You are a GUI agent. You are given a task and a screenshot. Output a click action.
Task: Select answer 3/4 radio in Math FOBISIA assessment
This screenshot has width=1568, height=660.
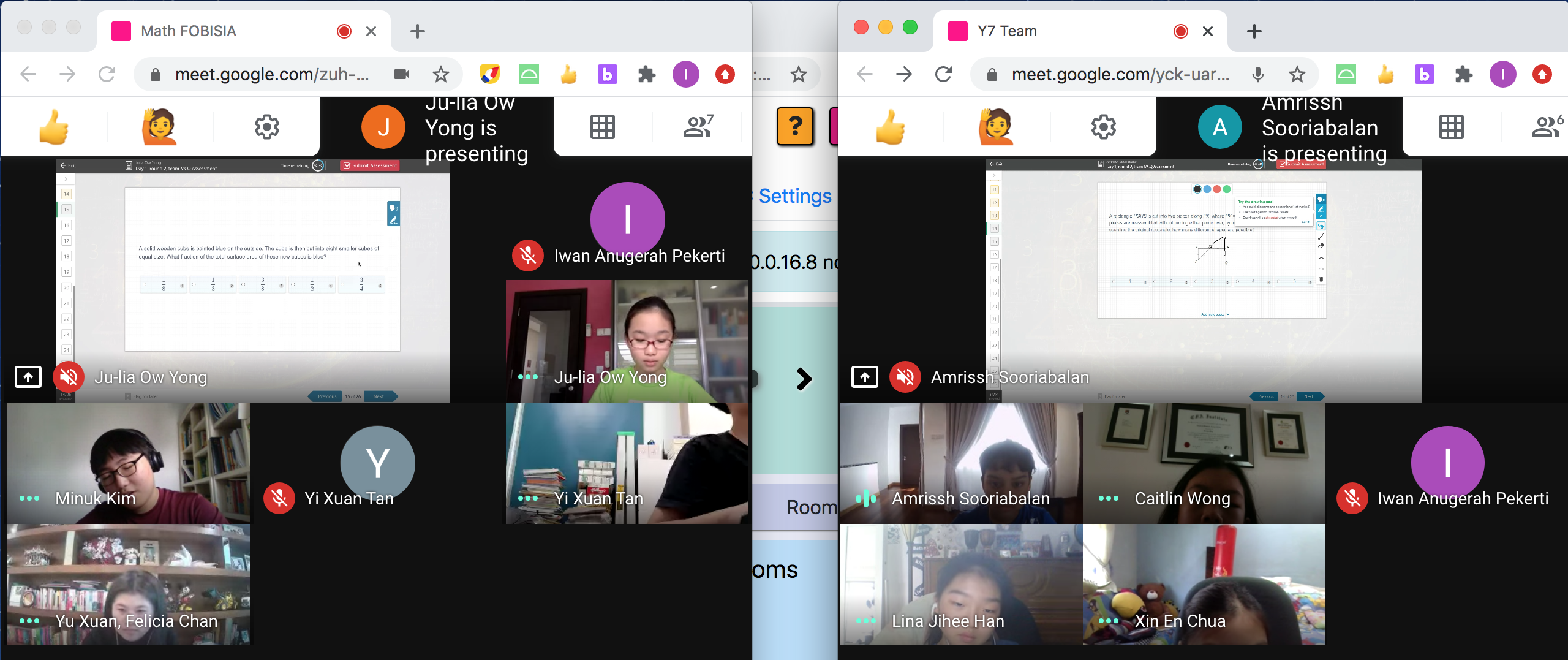pos(342,284)
